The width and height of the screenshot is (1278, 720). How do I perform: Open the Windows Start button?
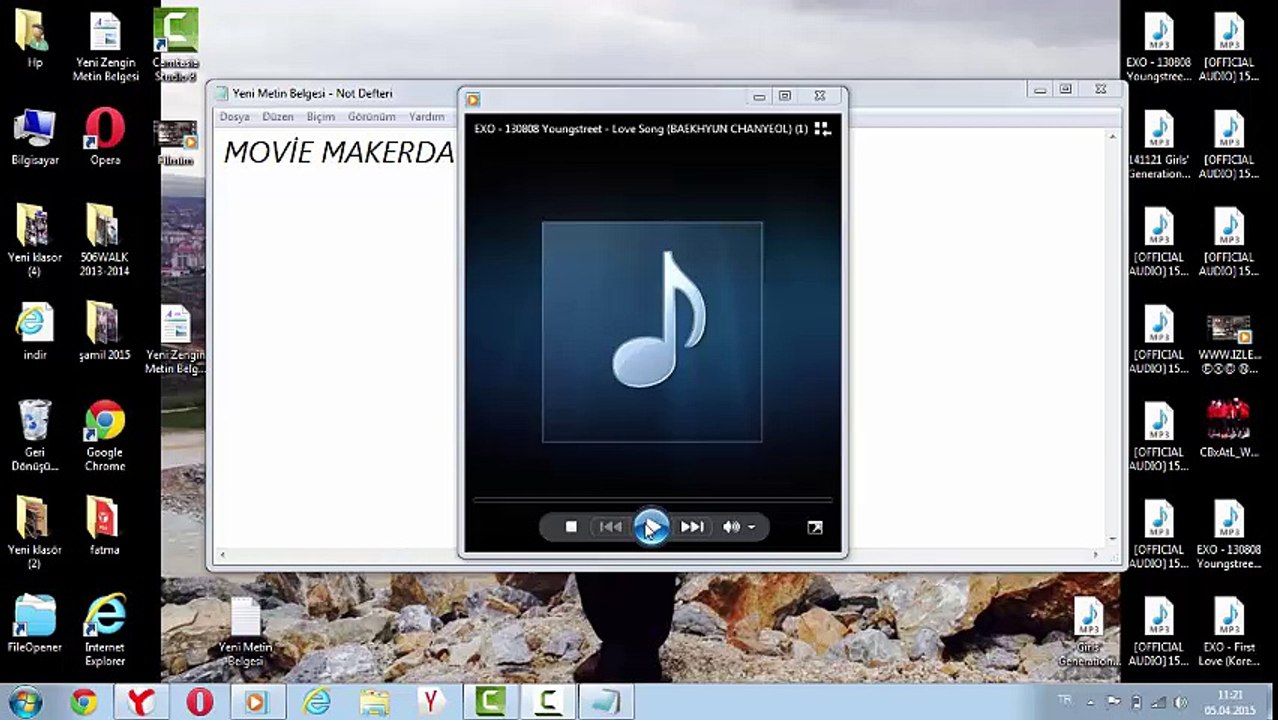coord(23,702)
